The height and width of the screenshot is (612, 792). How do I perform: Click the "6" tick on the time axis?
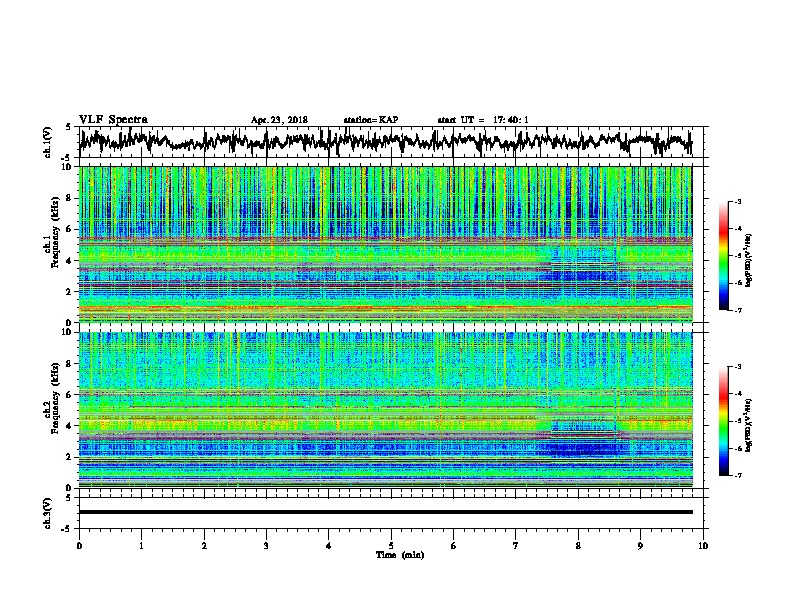tap(454, 546)
